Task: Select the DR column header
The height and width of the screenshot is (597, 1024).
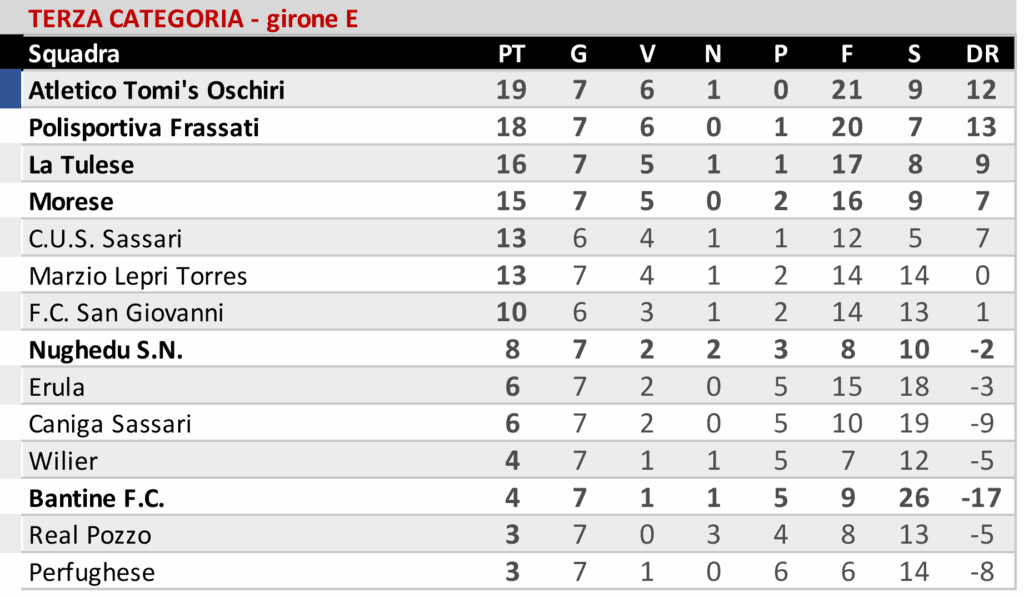Action: (x=982, y=54)
